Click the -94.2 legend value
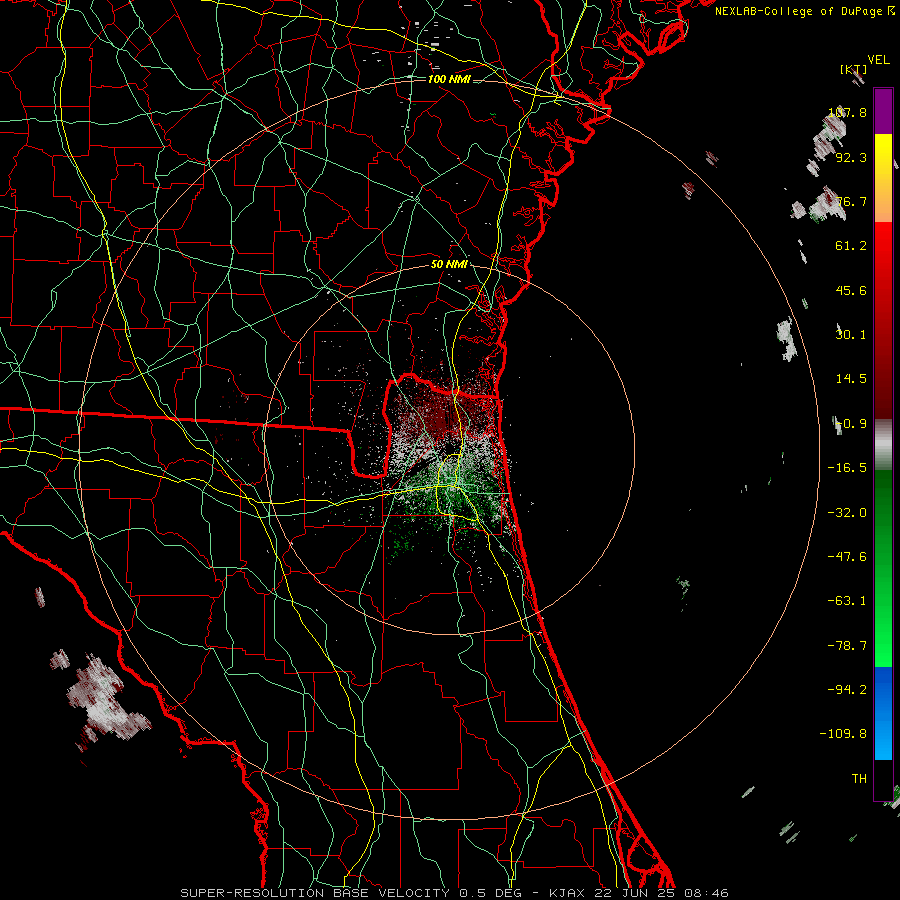 [847, 689]
